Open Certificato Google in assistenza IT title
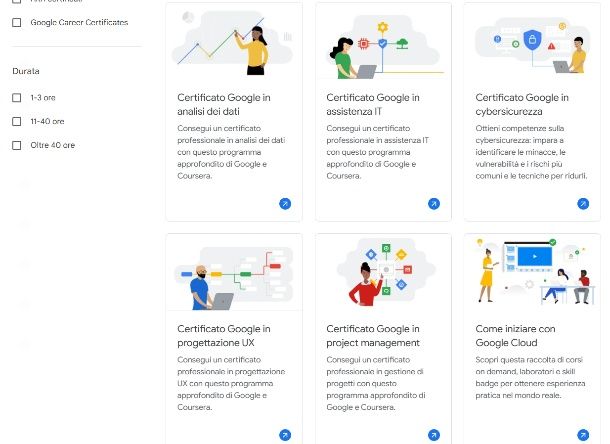Viewport: 610px width, 444px height. click(373, 104)
